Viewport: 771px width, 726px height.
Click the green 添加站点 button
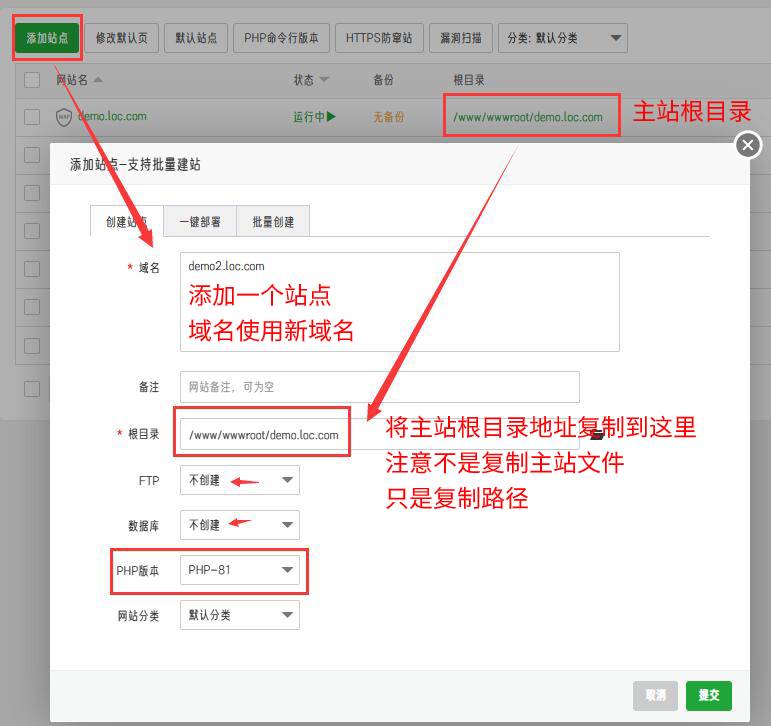coord(47,38)
